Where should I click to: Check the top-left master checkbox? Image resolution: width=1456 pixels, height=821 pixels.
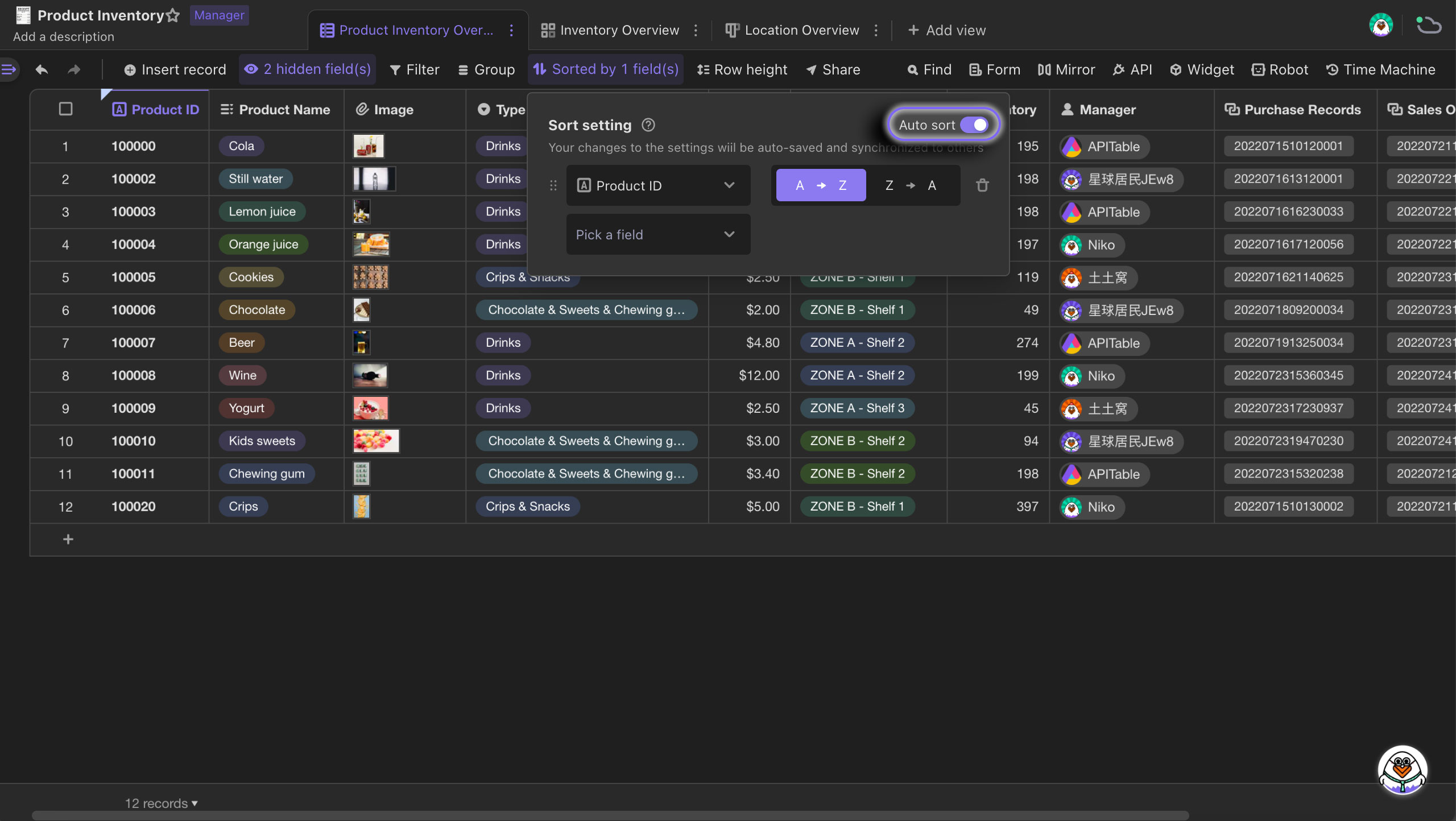pos(65,109)
